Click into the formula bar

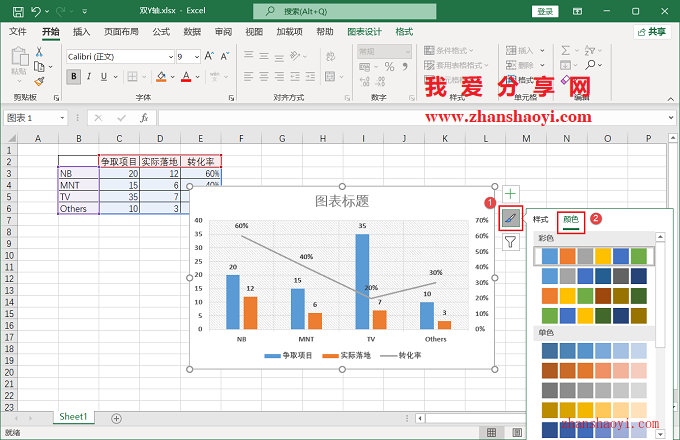click(x=412, y=118)
